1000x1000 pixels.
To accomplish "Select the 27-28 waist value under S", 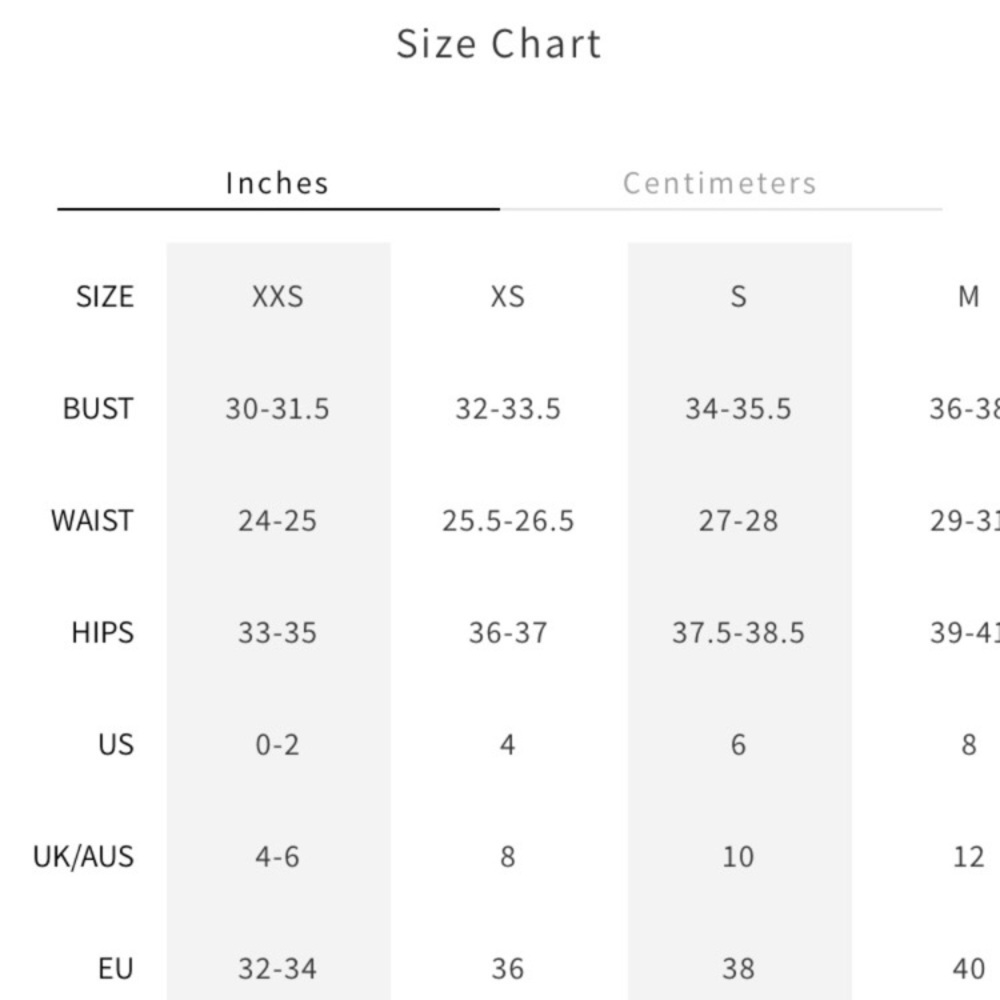I will tap(738, 520).
